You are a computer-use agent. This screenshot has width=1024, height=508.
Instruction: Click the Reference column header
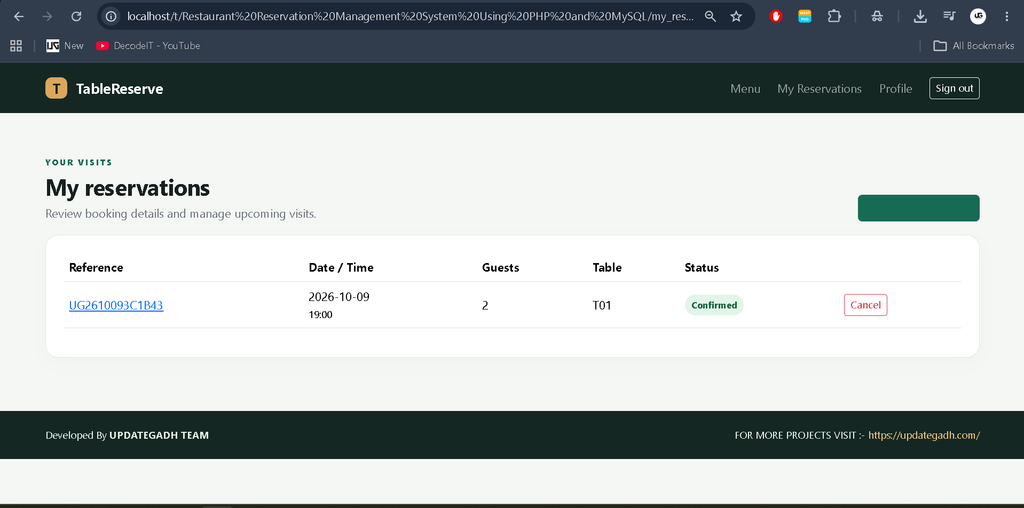(96, 267)
